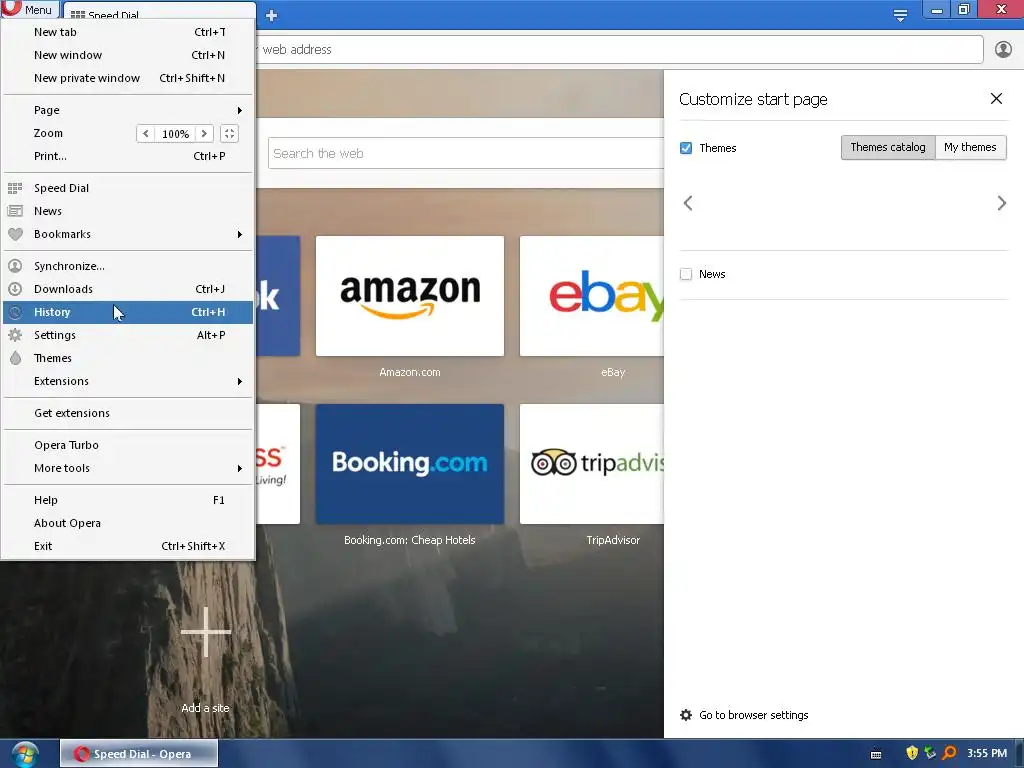The width and height of the screenshot is (1024, 768).
Task: Select the Speed Dial tab
Action: 159,12
